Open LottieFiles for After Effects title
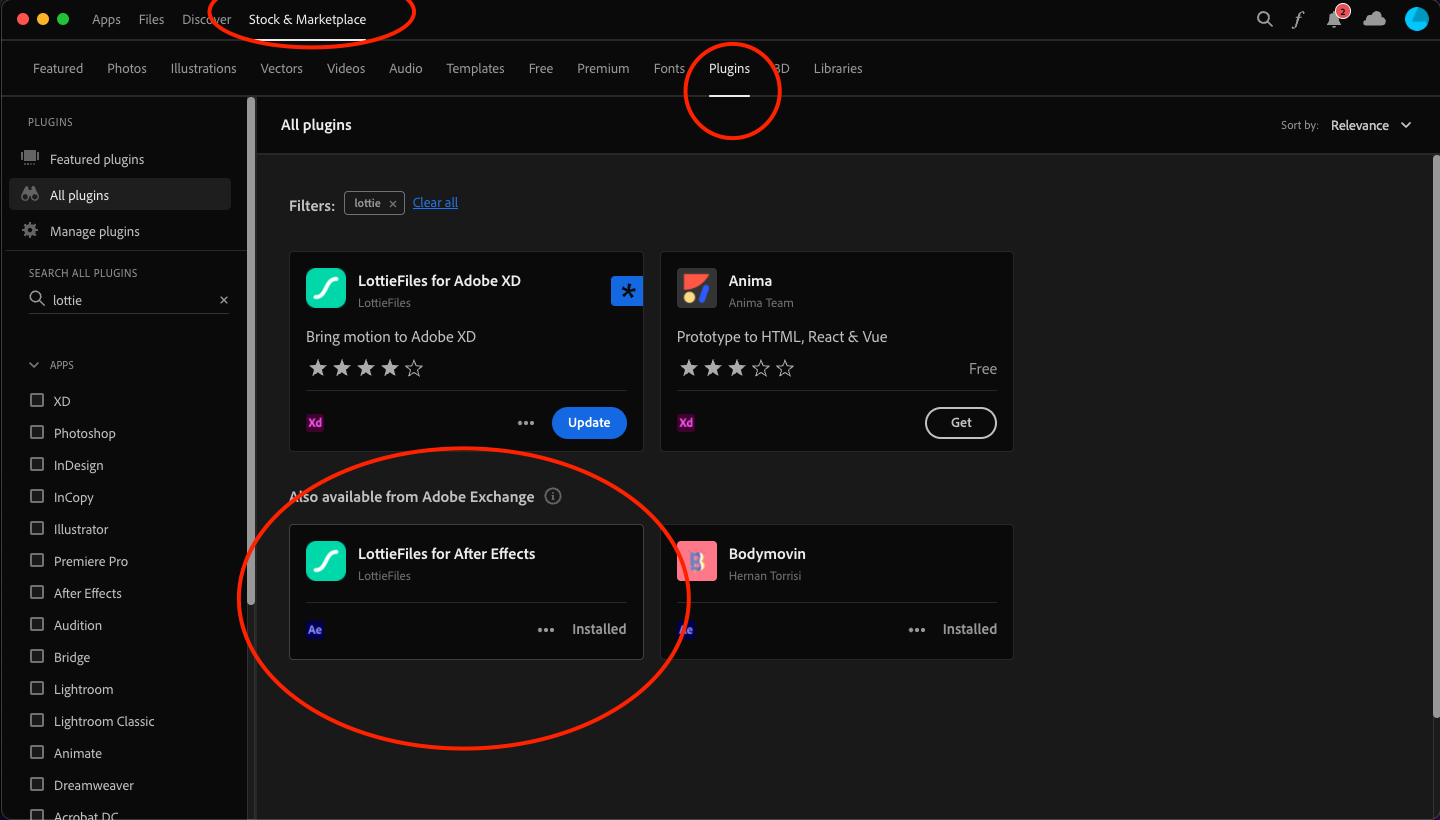 (x=447, y=553)
